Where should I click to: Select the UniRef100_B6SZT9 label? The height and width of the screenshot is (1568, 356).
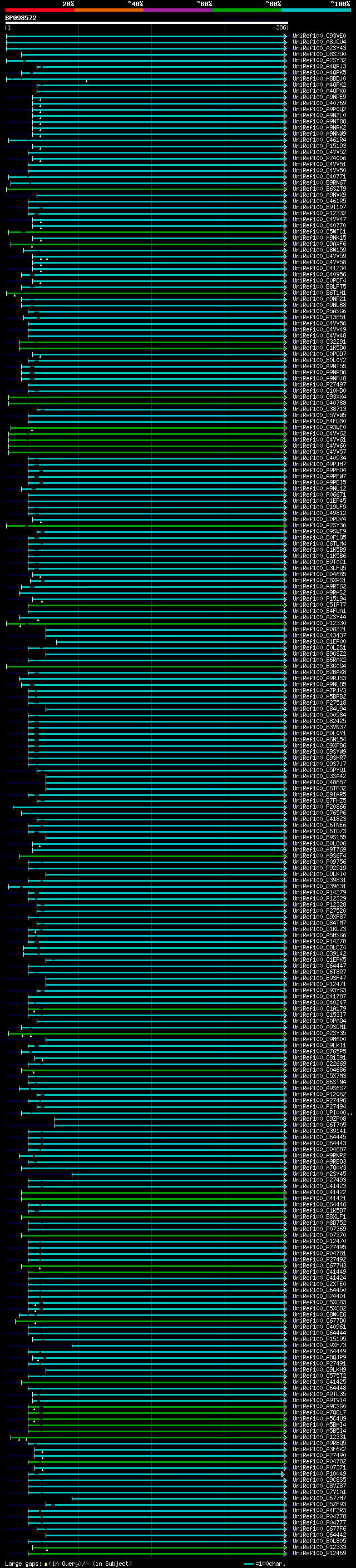click(x=319, y=189)
